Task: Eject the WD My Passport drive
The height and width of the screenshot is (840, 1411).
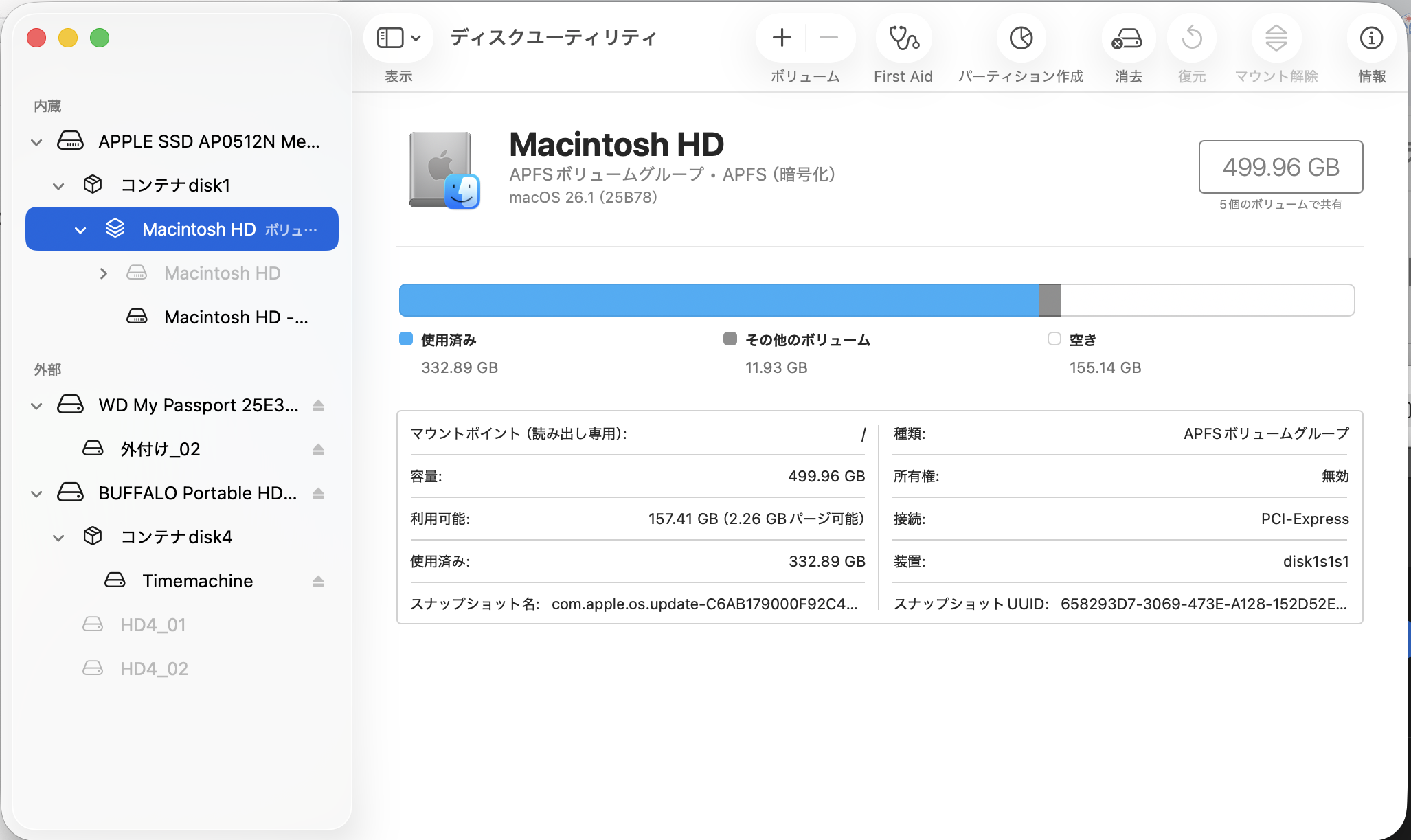Action: (318, 405)
